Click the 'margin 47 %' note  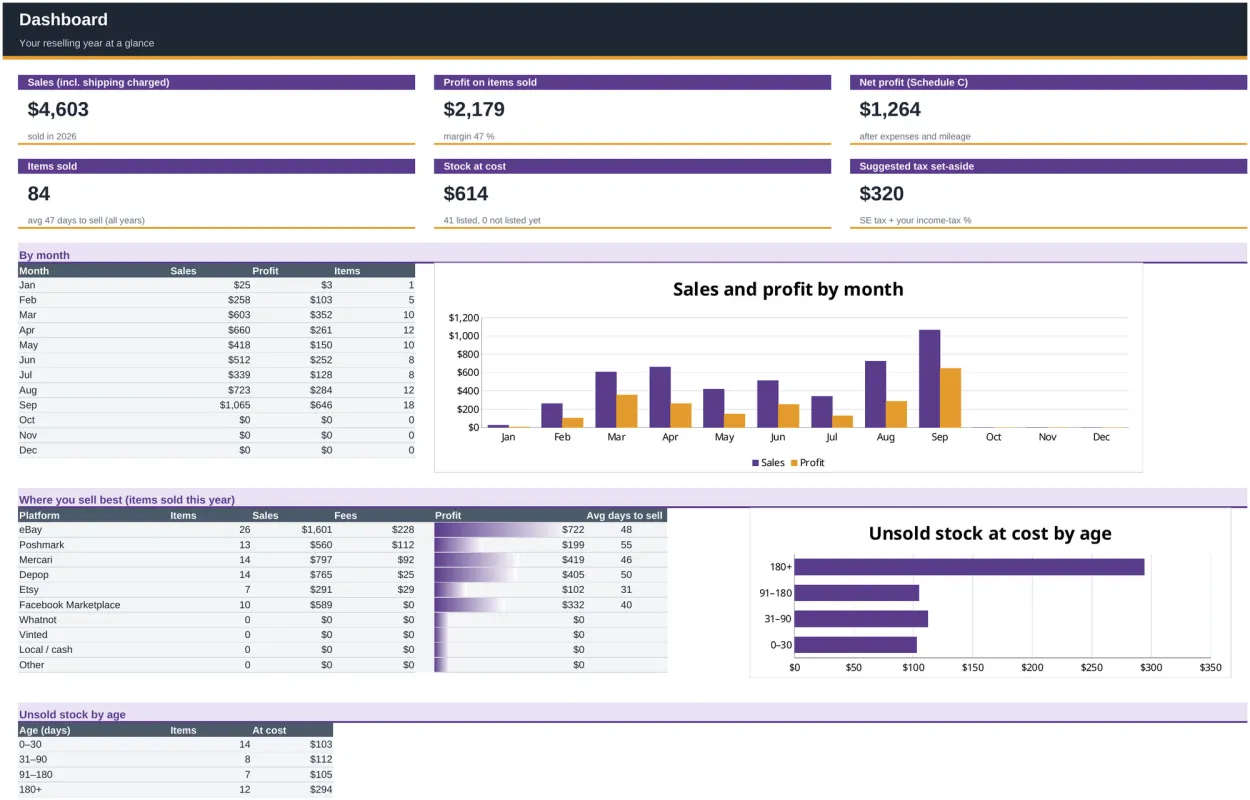point(469,136)
